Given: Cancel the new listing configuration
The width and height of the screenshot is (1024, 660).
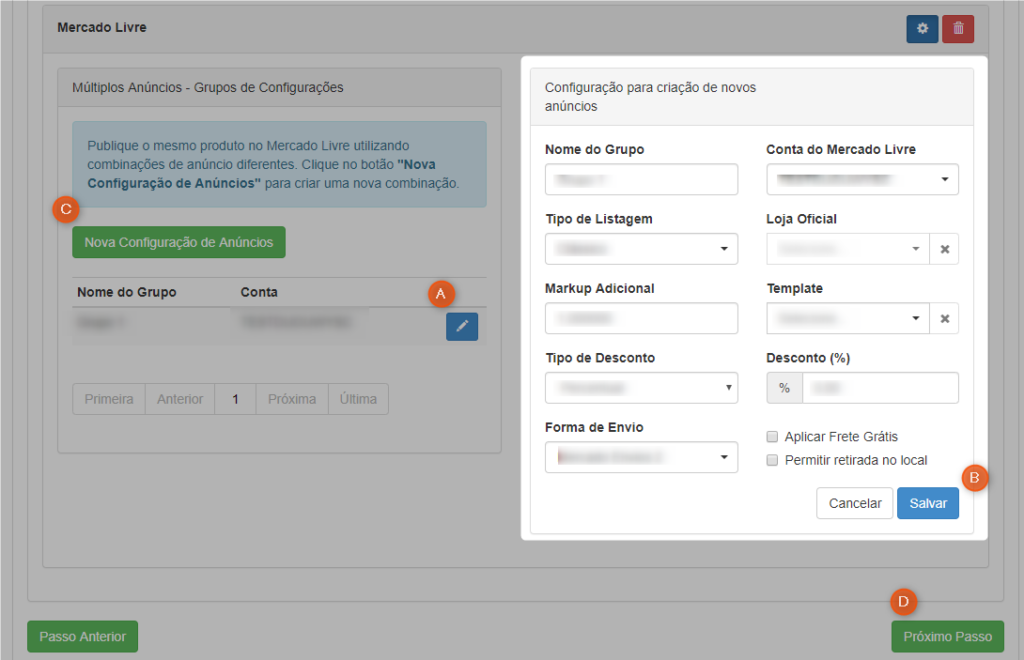Looking at the screenshot, I should point(855,503).
